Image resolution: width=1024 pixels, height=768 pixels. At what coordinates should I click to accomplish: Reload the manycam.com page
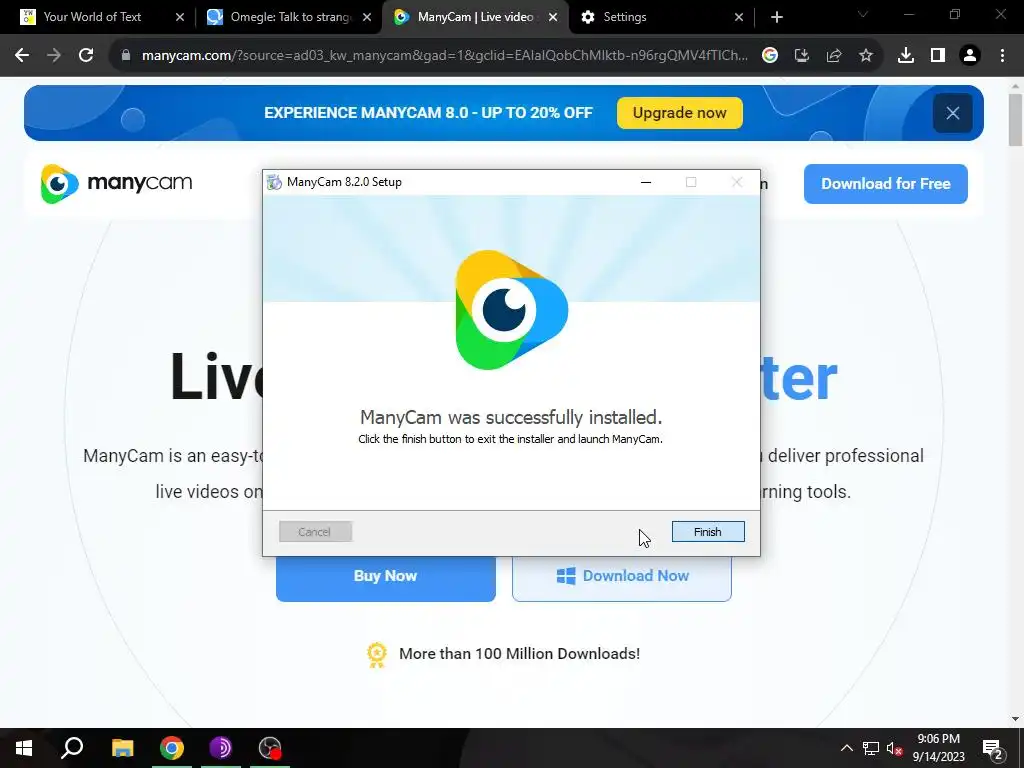coord(86,56)
